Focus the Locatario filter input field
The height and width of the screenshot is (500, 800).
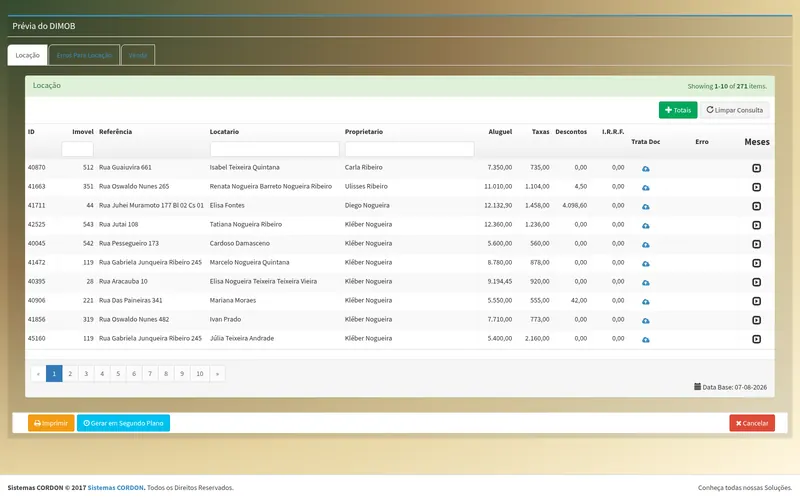coord(274,149)
